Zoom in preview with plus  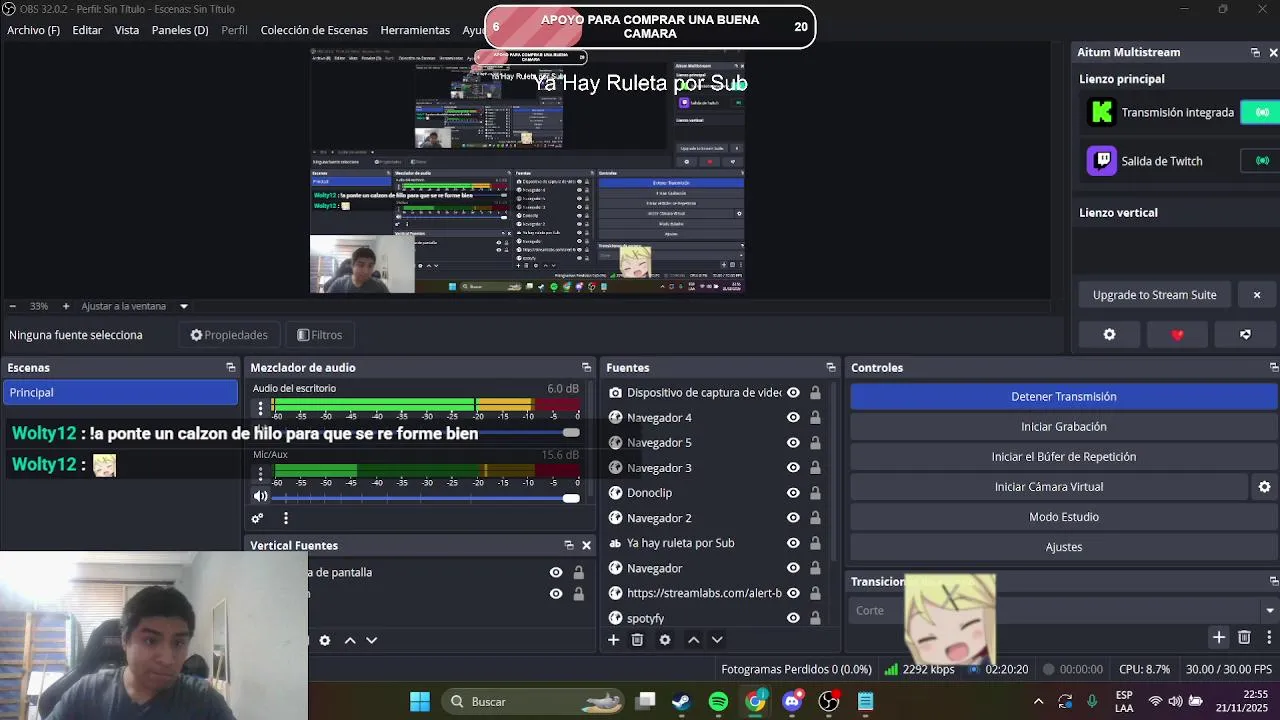(66, 306)
